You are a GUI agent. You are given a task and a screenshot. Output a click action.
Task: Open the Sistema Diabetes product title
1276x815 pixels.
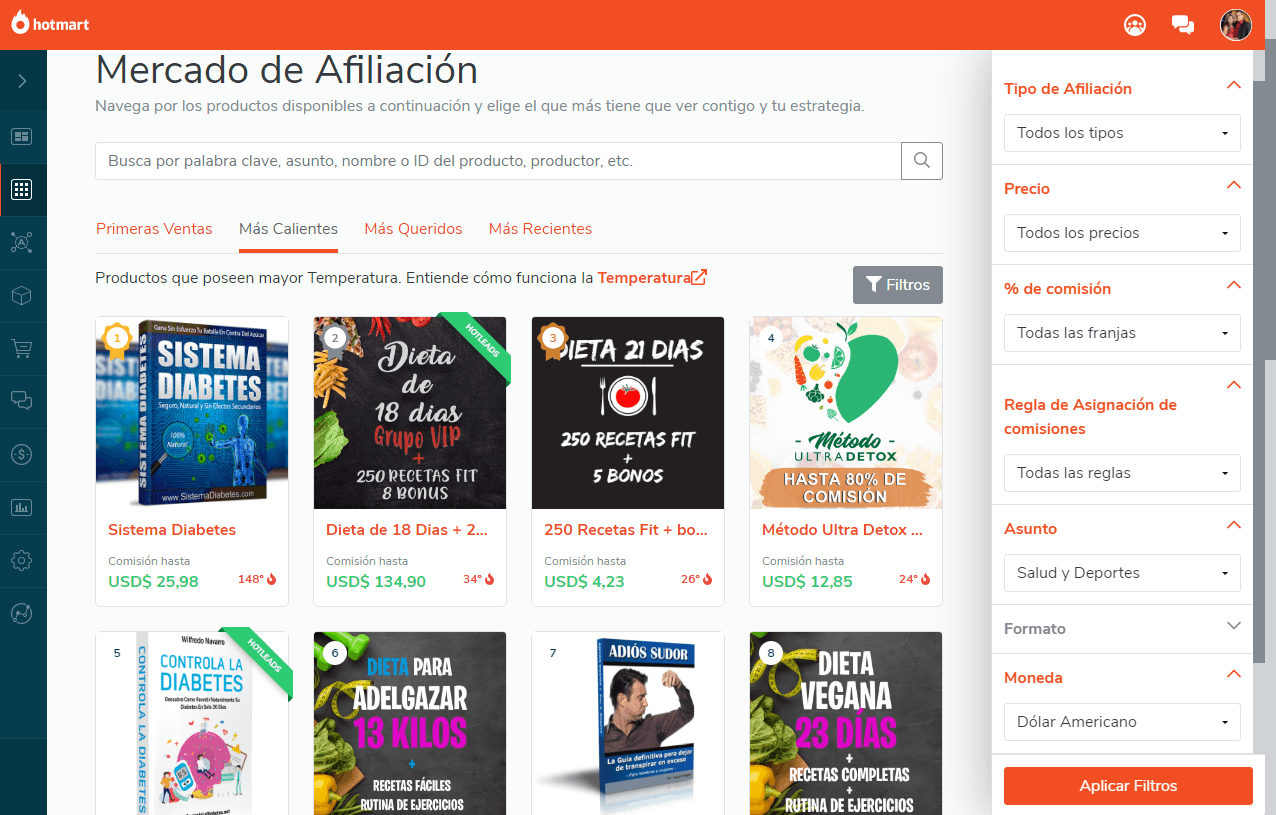(x=172, y=530)
